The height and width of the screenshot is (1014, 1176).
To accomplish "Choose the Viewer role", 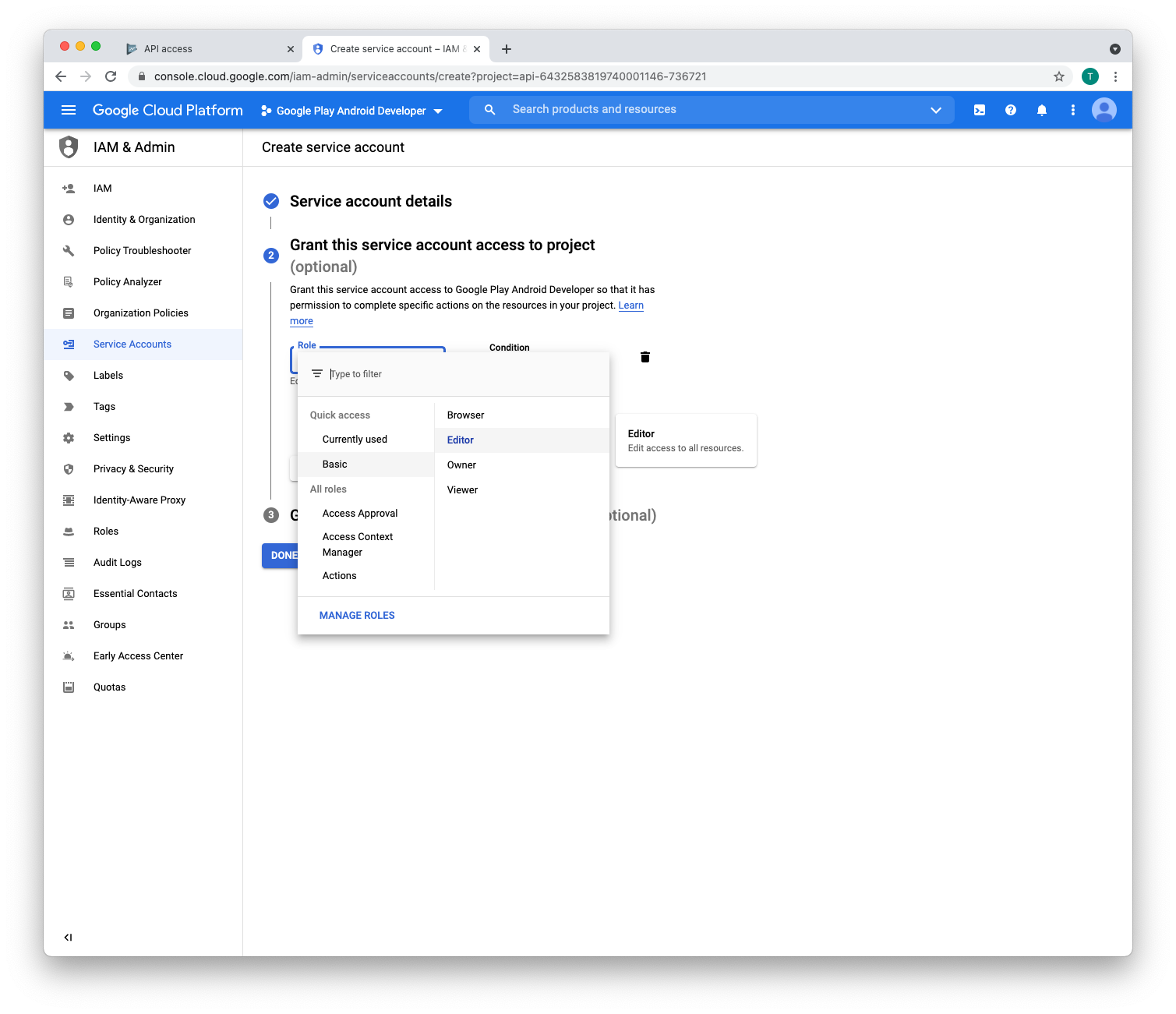I will click(522, 490).
